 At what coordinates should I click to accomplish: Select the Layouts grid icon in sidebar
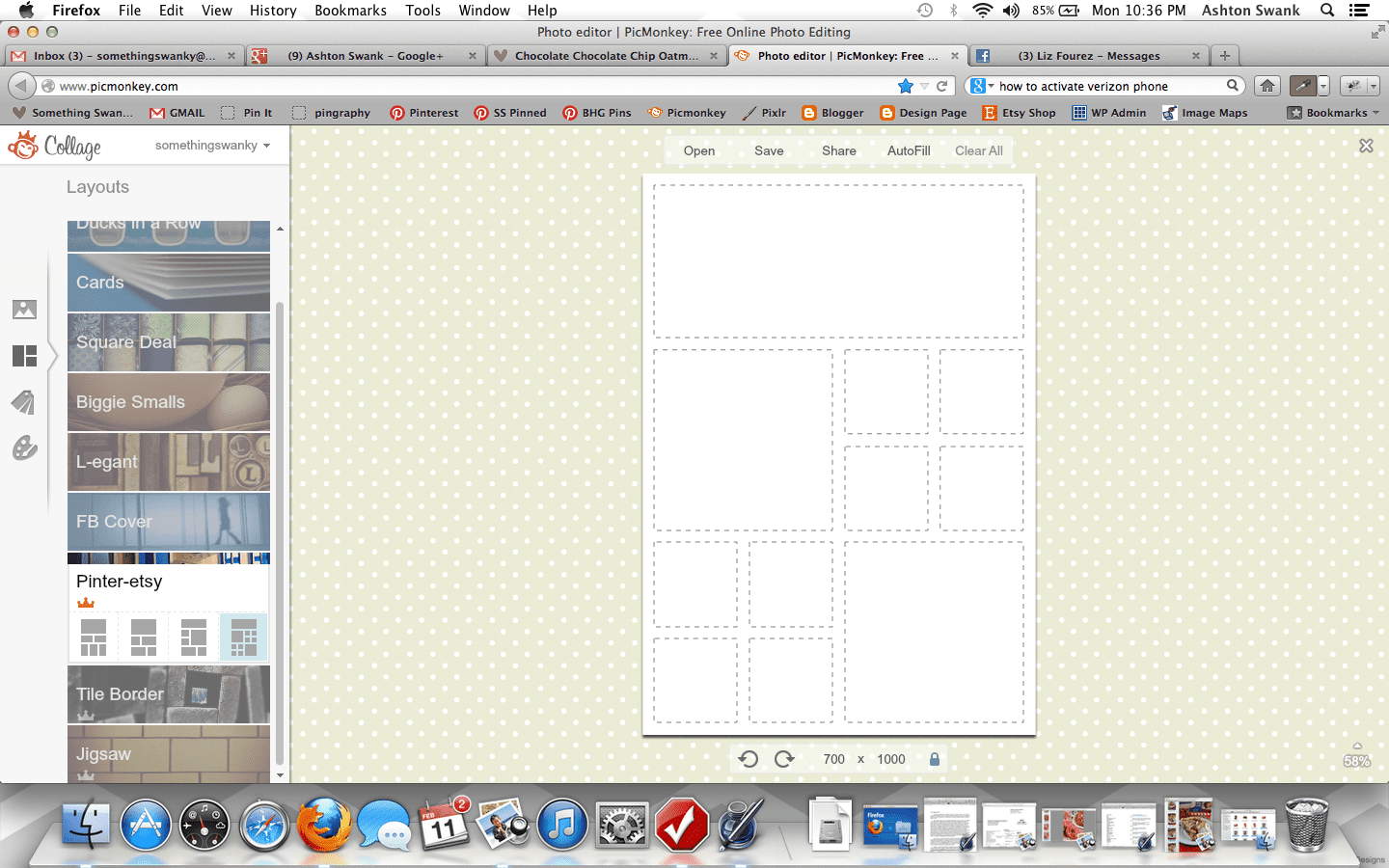click(x=24, y=356)
